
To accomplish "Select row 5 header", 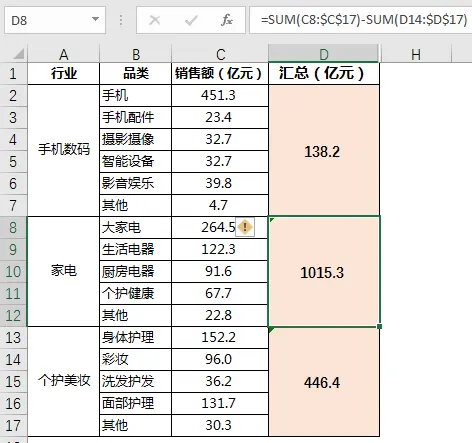I will coord(13,162).
